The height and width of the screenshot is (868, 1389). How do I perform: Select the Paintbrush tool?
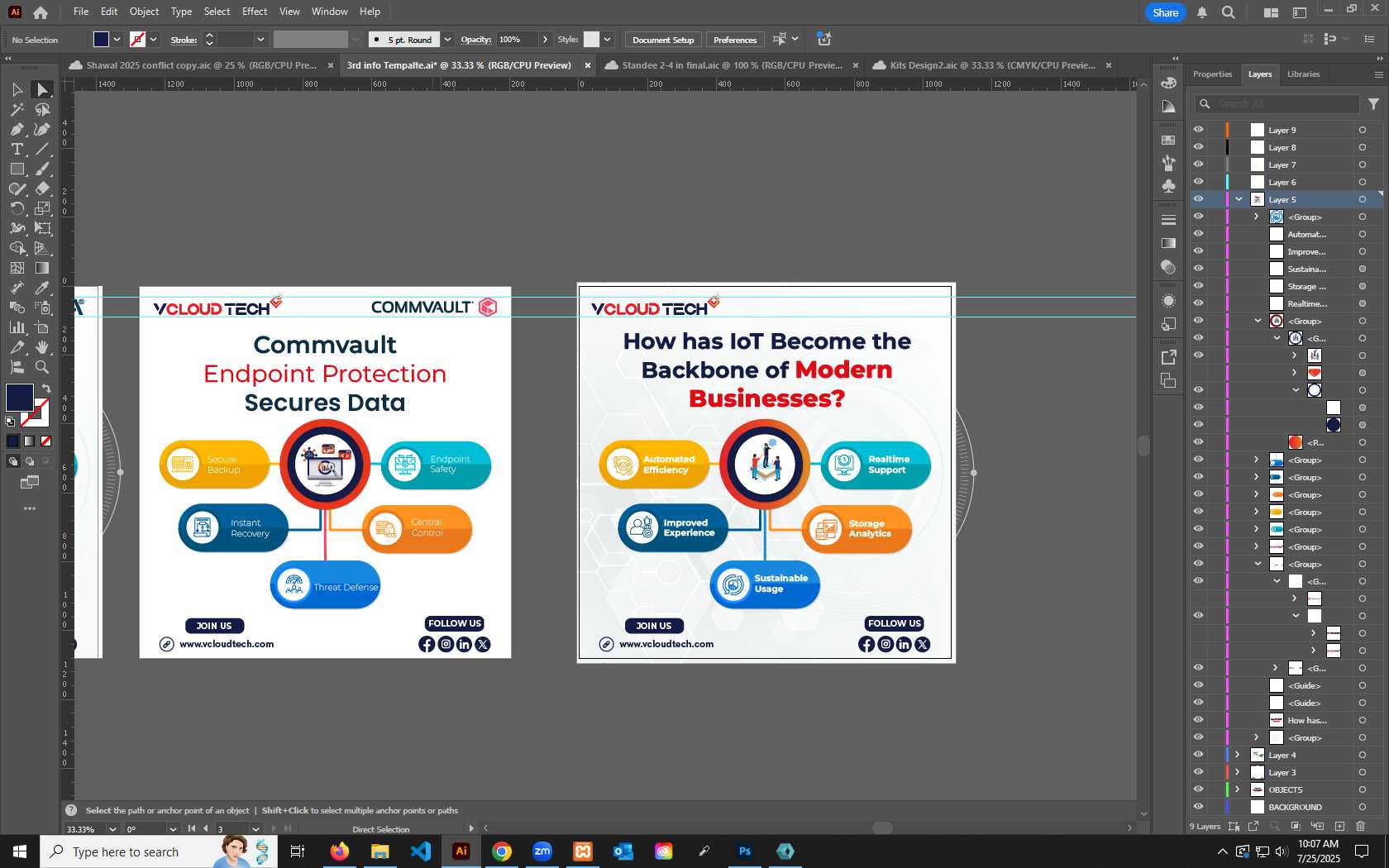(x=42, y=169)
